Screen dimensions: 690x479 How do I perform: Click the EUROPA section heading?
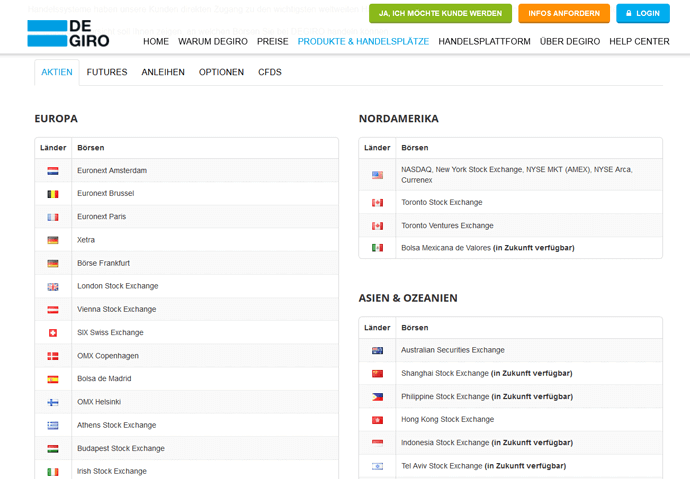(56, 119)
